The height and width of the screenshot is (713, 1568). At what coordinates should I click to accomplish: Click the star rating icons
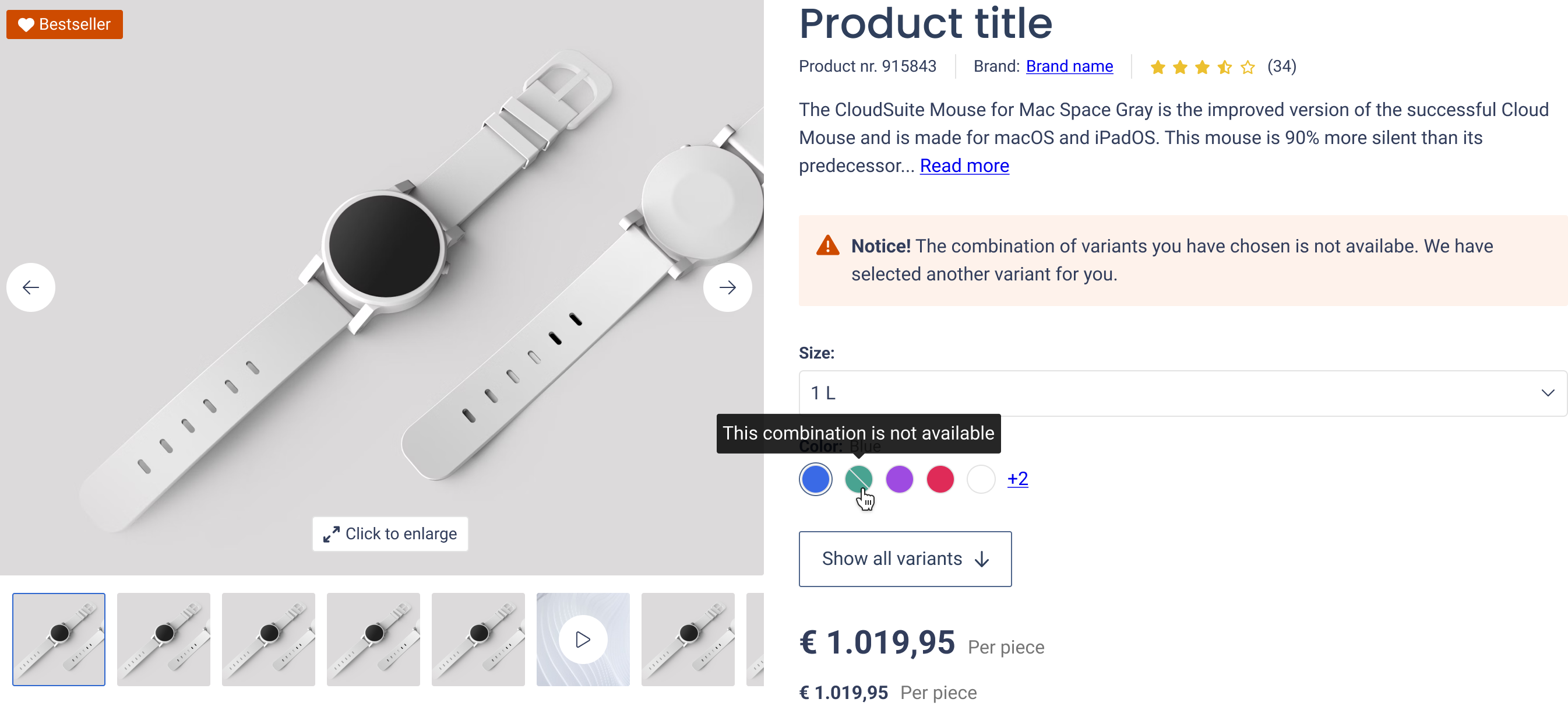coord(1201,67)
